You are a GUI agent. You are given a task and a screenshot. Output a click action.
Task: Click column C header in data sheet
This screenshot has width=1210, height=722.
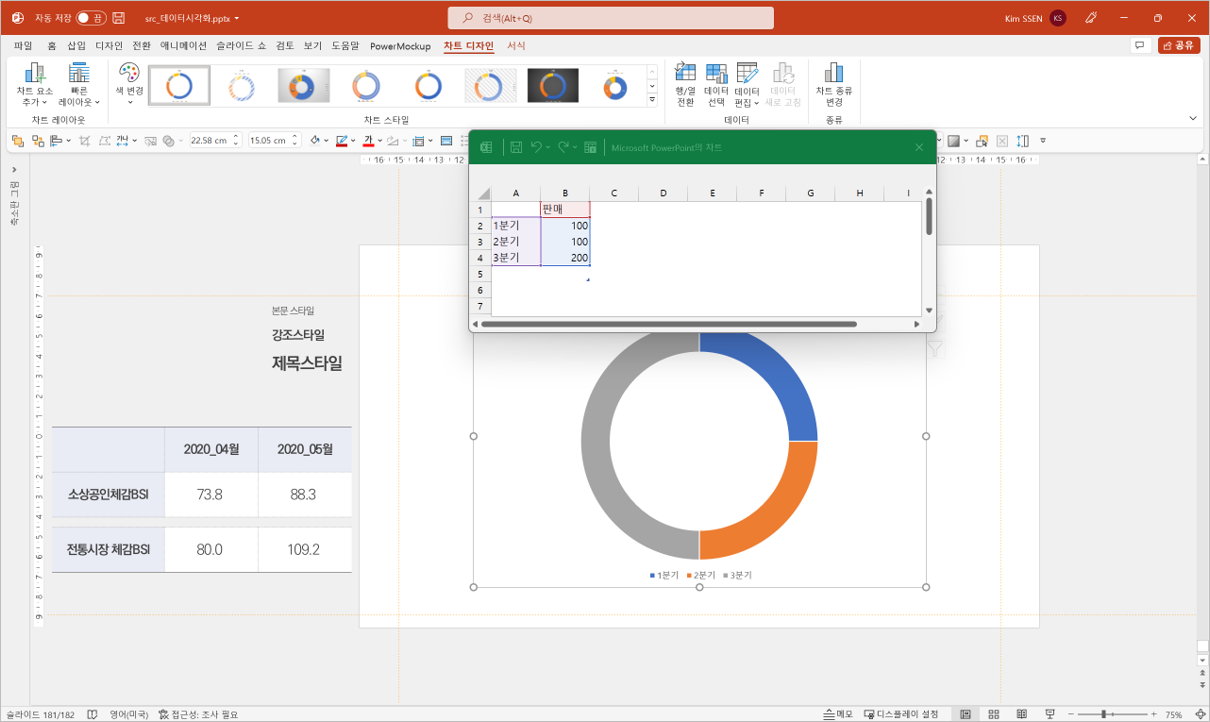(x=614, y=193)
